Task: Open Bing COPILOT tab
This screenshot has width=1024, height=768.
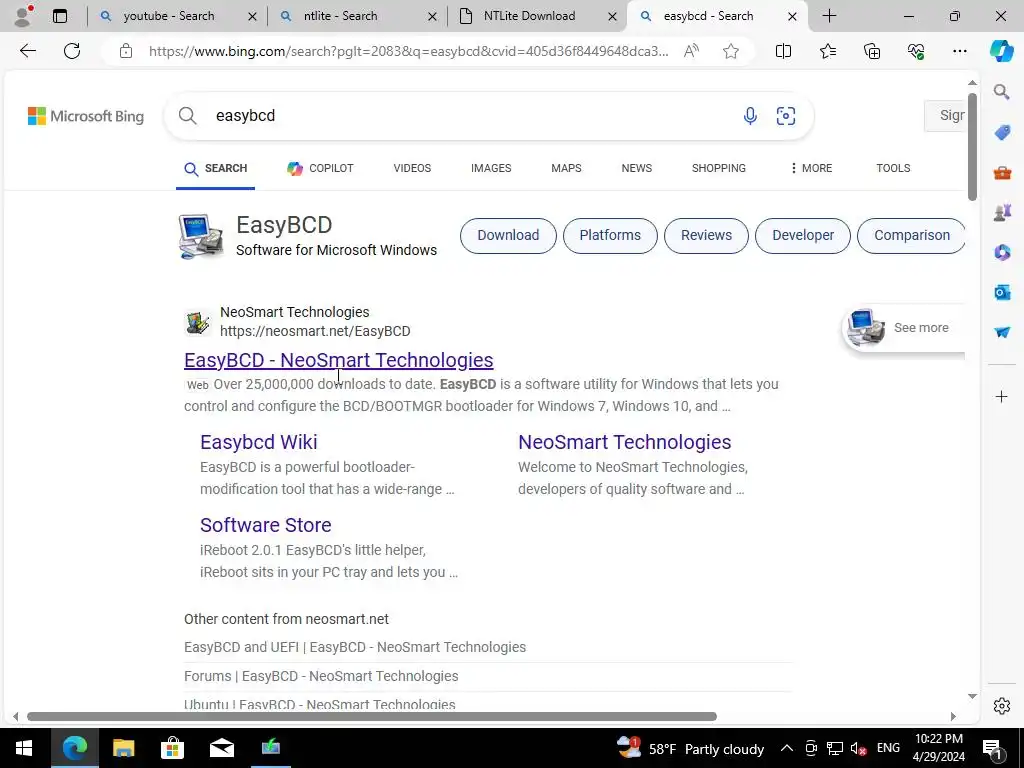Action: tap(320, 168)
